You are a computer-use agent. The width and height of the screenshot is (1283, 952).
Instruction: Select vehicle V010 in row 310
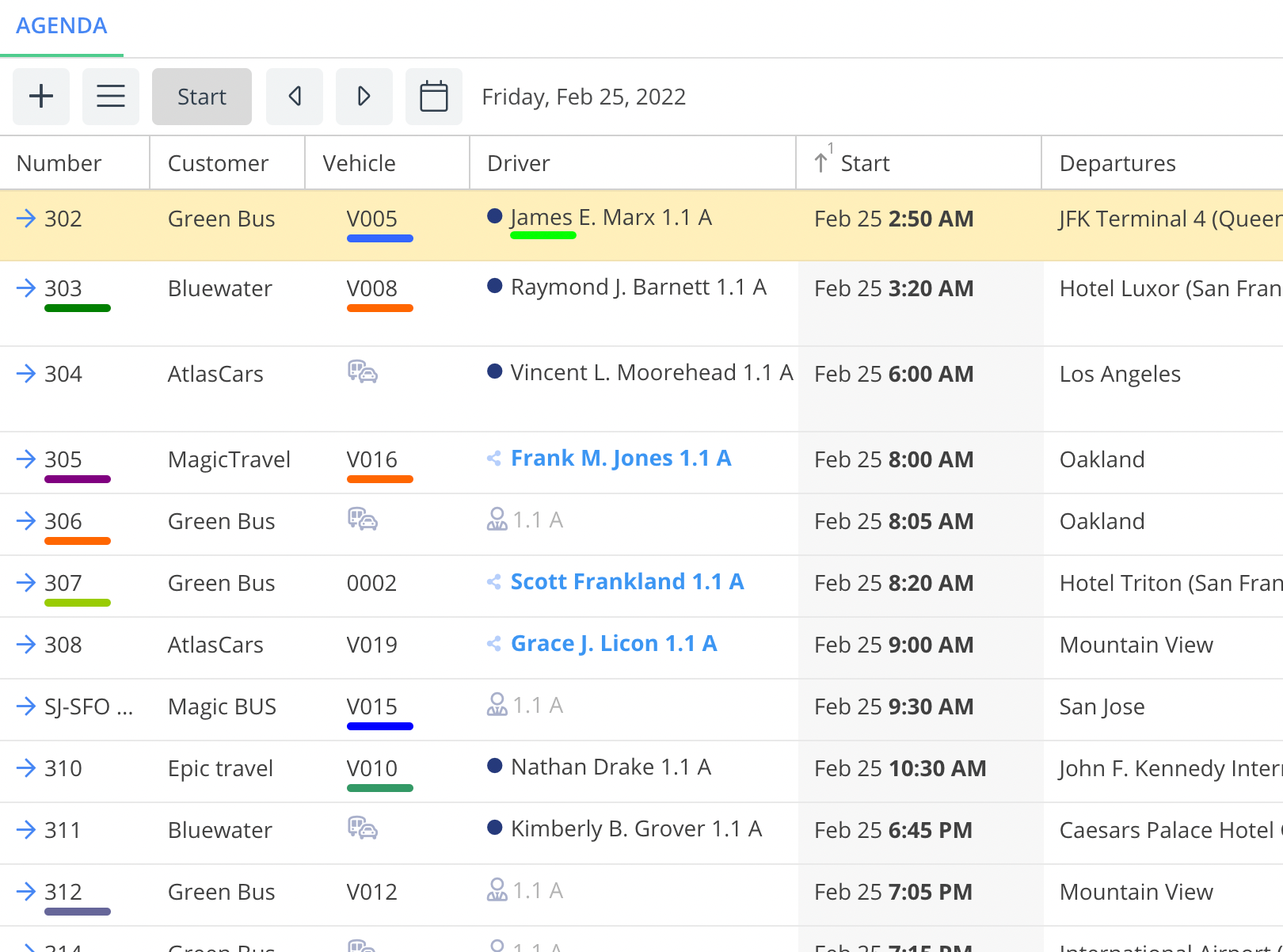tap(372, 768)
